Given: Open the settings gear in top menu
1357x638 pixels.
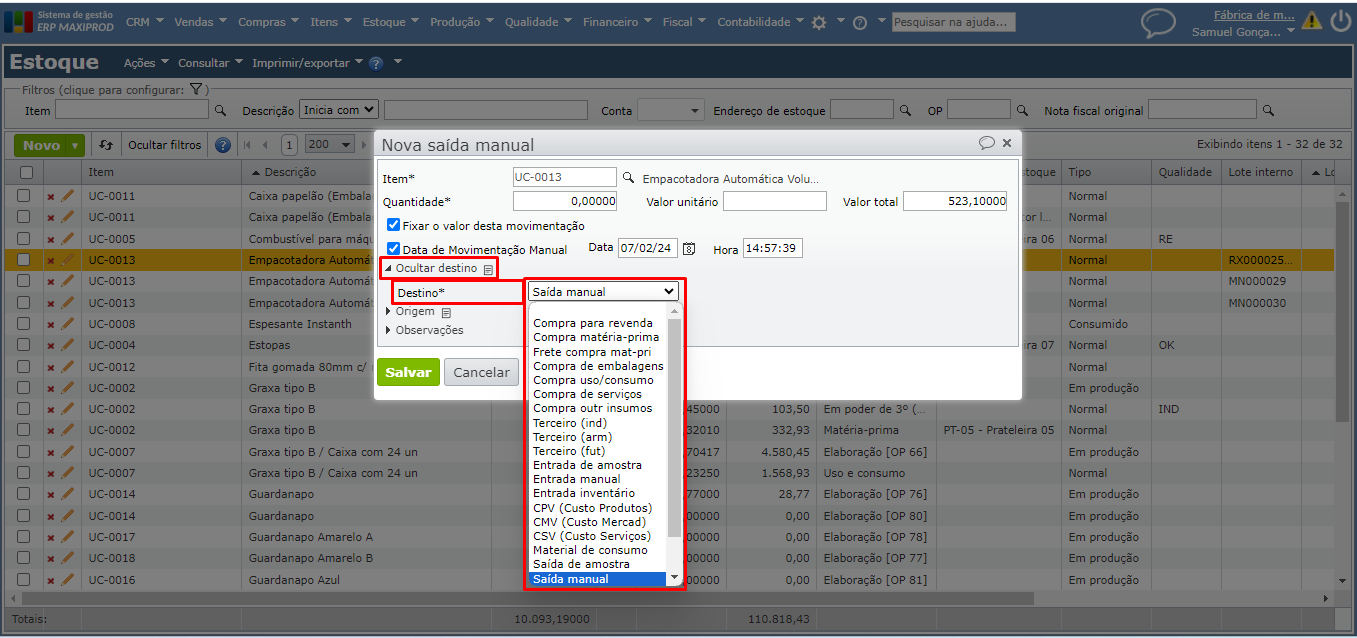Looking at the screenshot, I should (x=819, y=22).
